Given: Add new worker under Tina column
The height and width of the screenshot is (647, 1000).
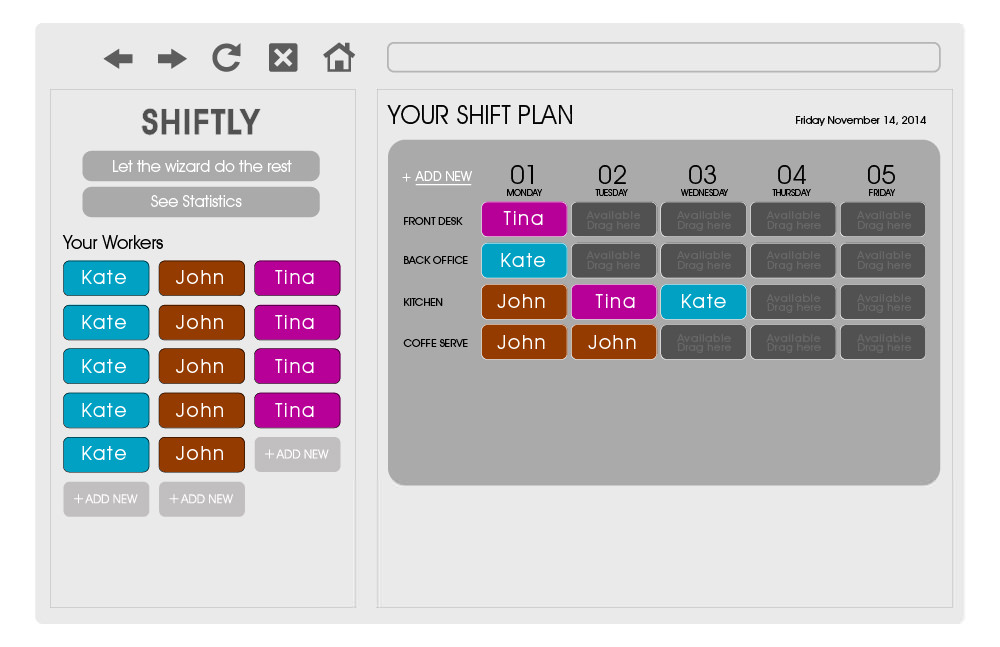Looking at the screenshot, I should [297, 454].
